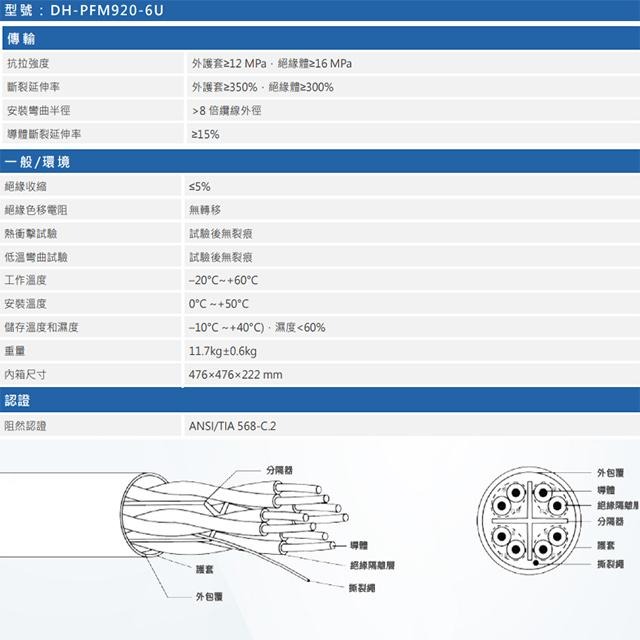
Task: Click the 撕裂繩 label on side-view diagram
Action: point(362,588)
